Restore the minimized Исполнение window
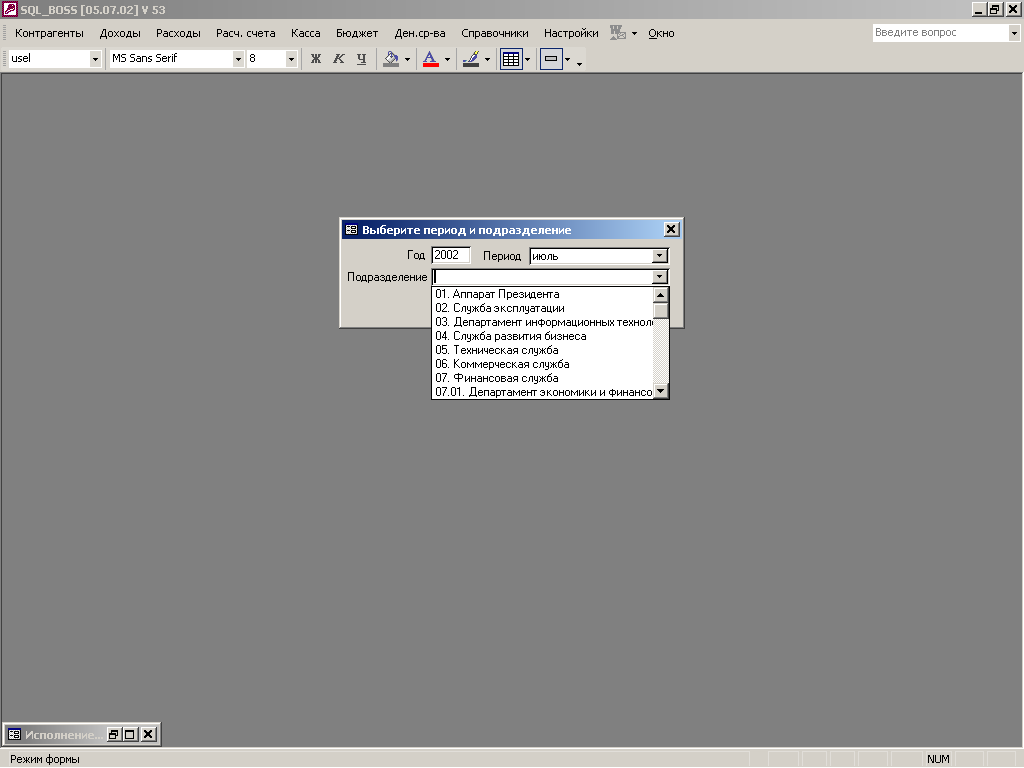Viewport: 1024px width, 768px height. 114,734
